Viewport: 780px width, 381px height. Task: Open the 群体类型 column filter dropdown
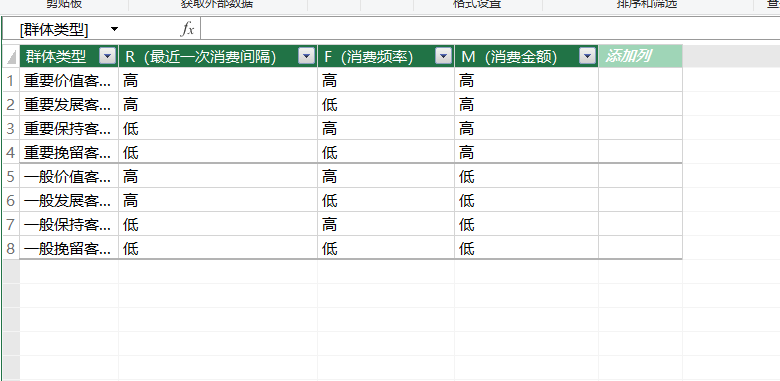coord(108,56)
